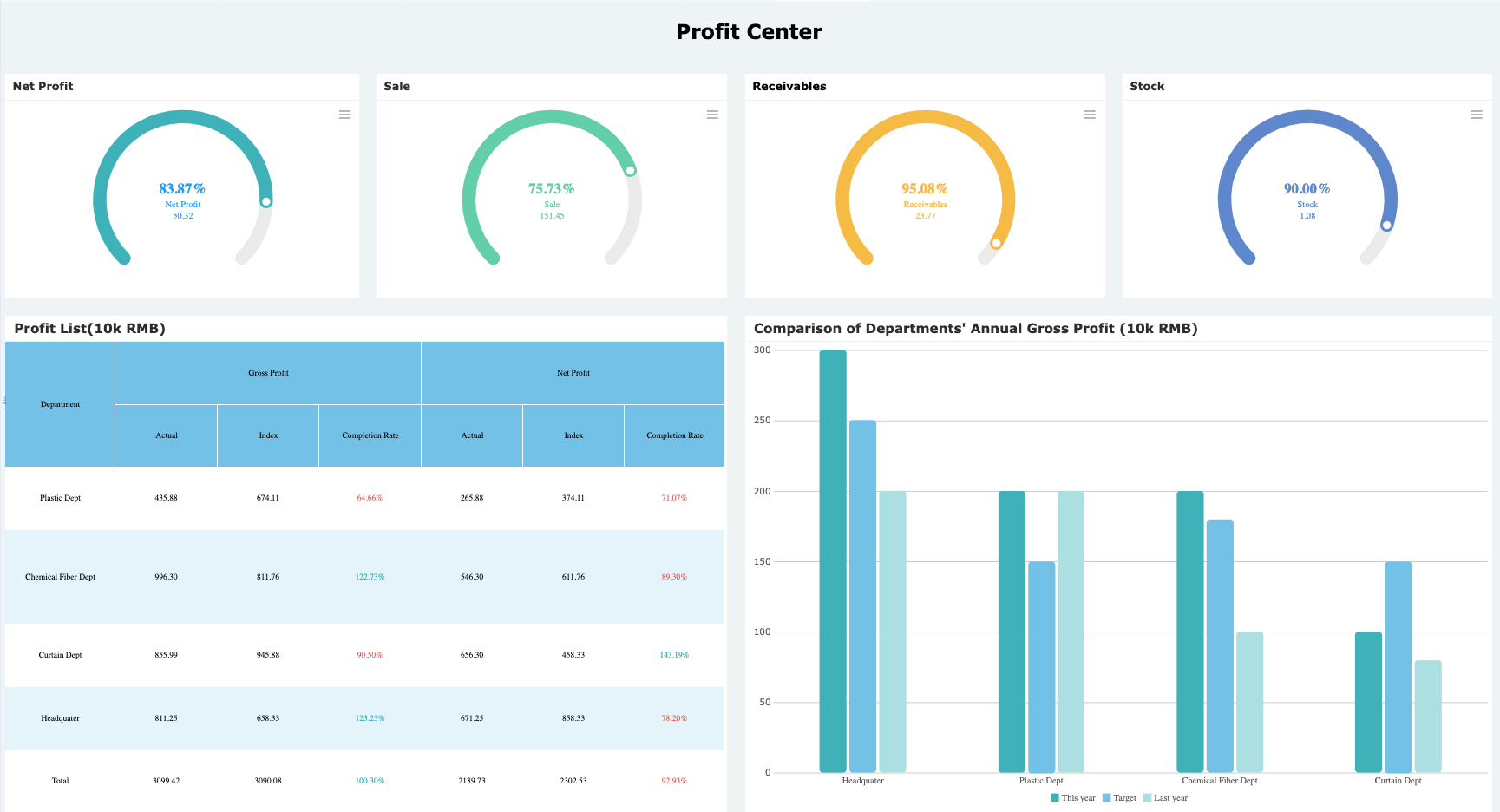This screenshot has width=1500, height=812.
Task: Click the Plastic Dept 'This year' bar
Action: [x=1012, y=632]
